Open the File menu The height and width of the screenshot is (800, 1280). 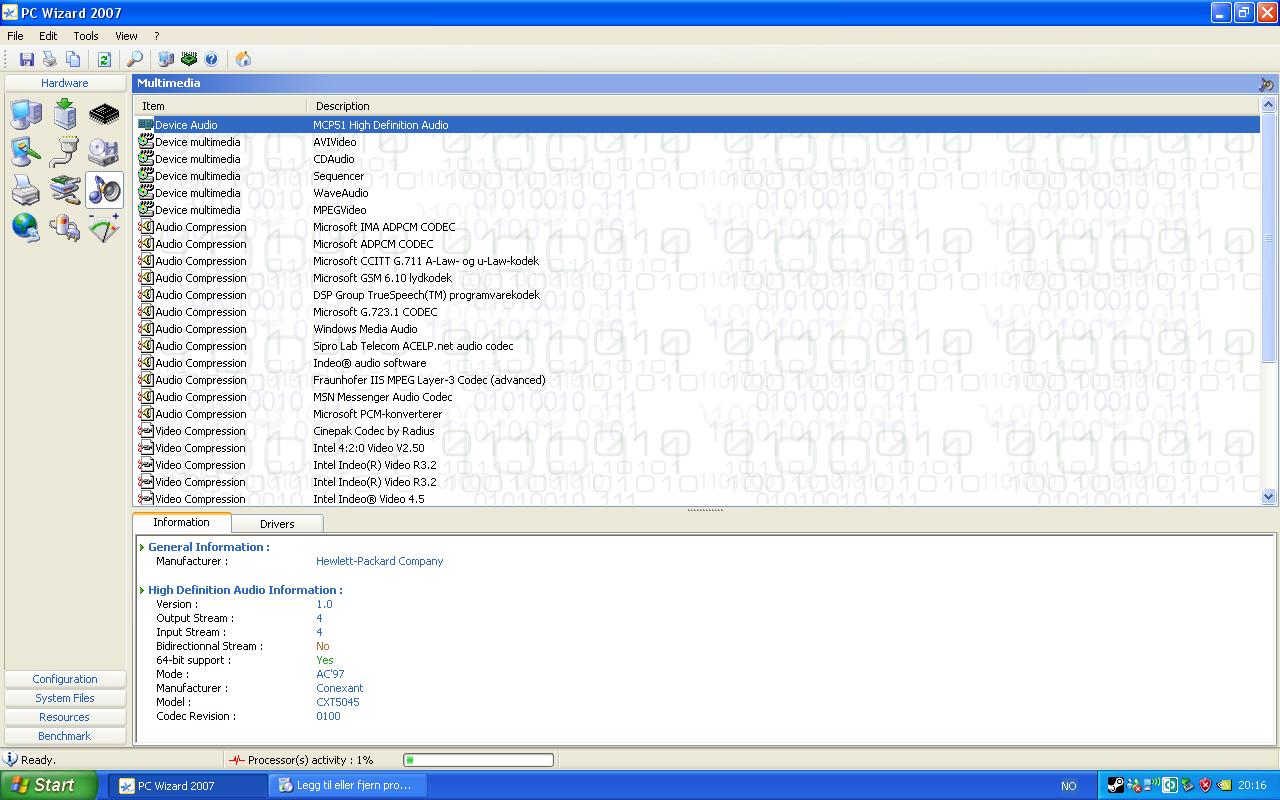[15, 36]
